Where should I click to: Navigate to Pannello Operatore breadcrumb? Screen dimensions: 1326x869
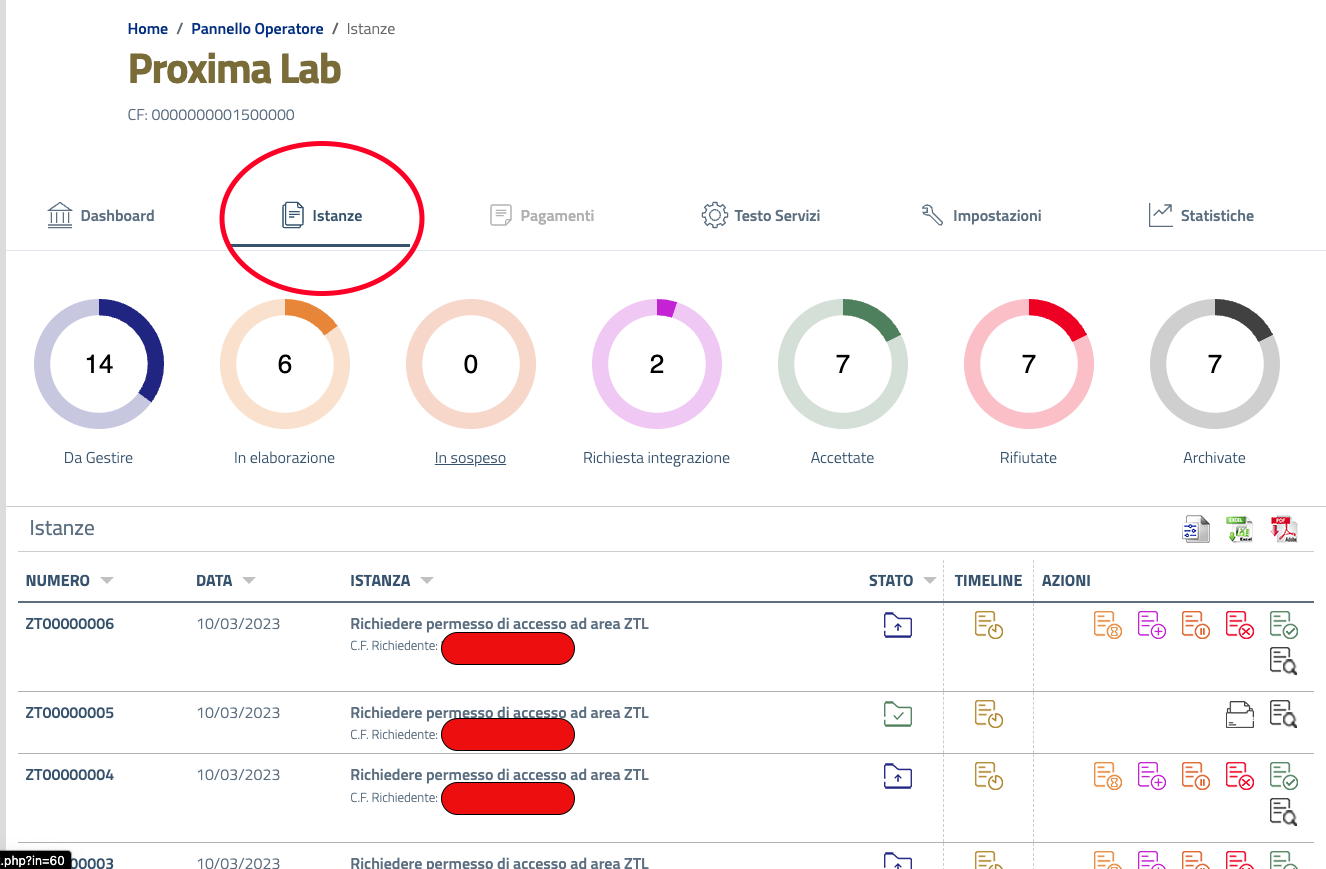[x=257, y=29]
